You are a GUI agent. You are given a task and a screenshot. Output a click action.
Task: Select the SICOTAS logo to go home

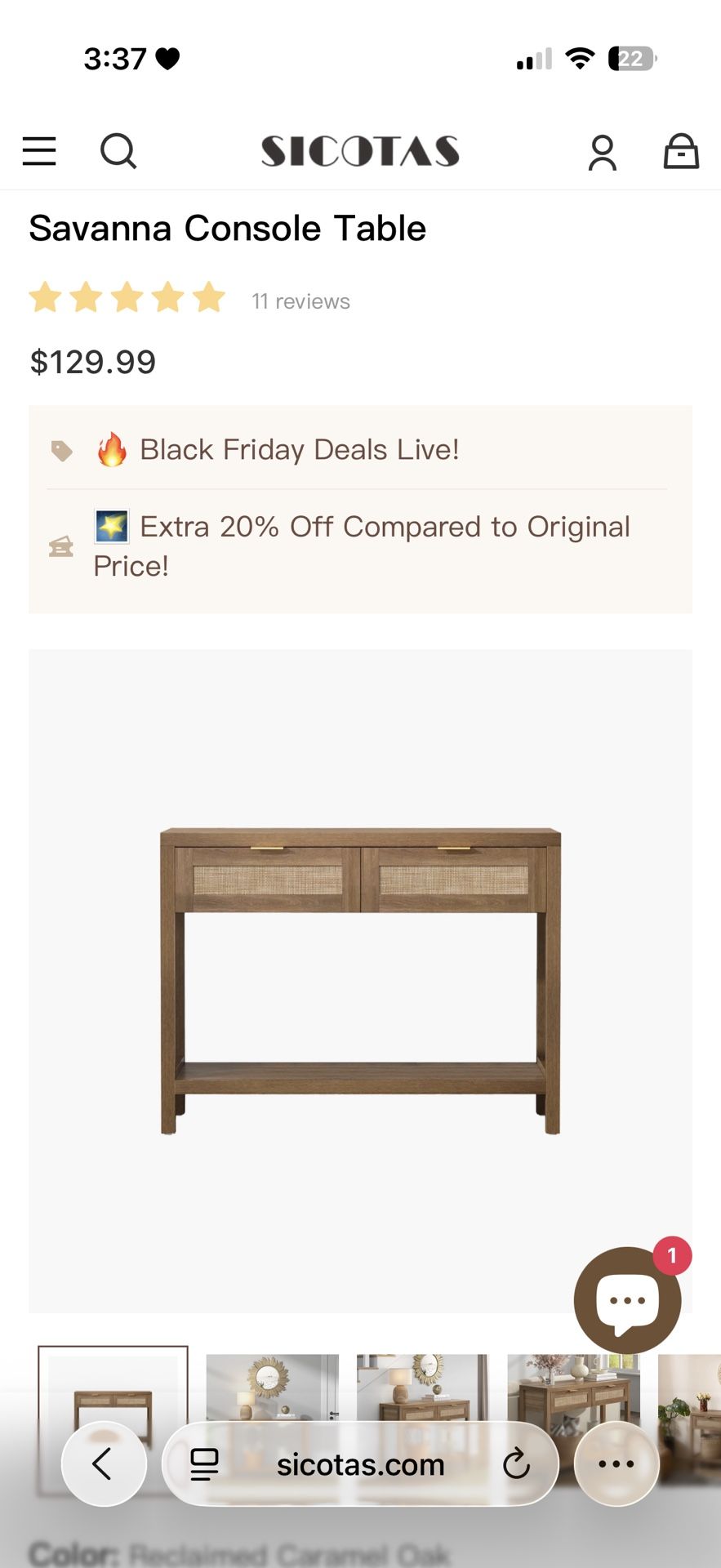tap(360, 150)
